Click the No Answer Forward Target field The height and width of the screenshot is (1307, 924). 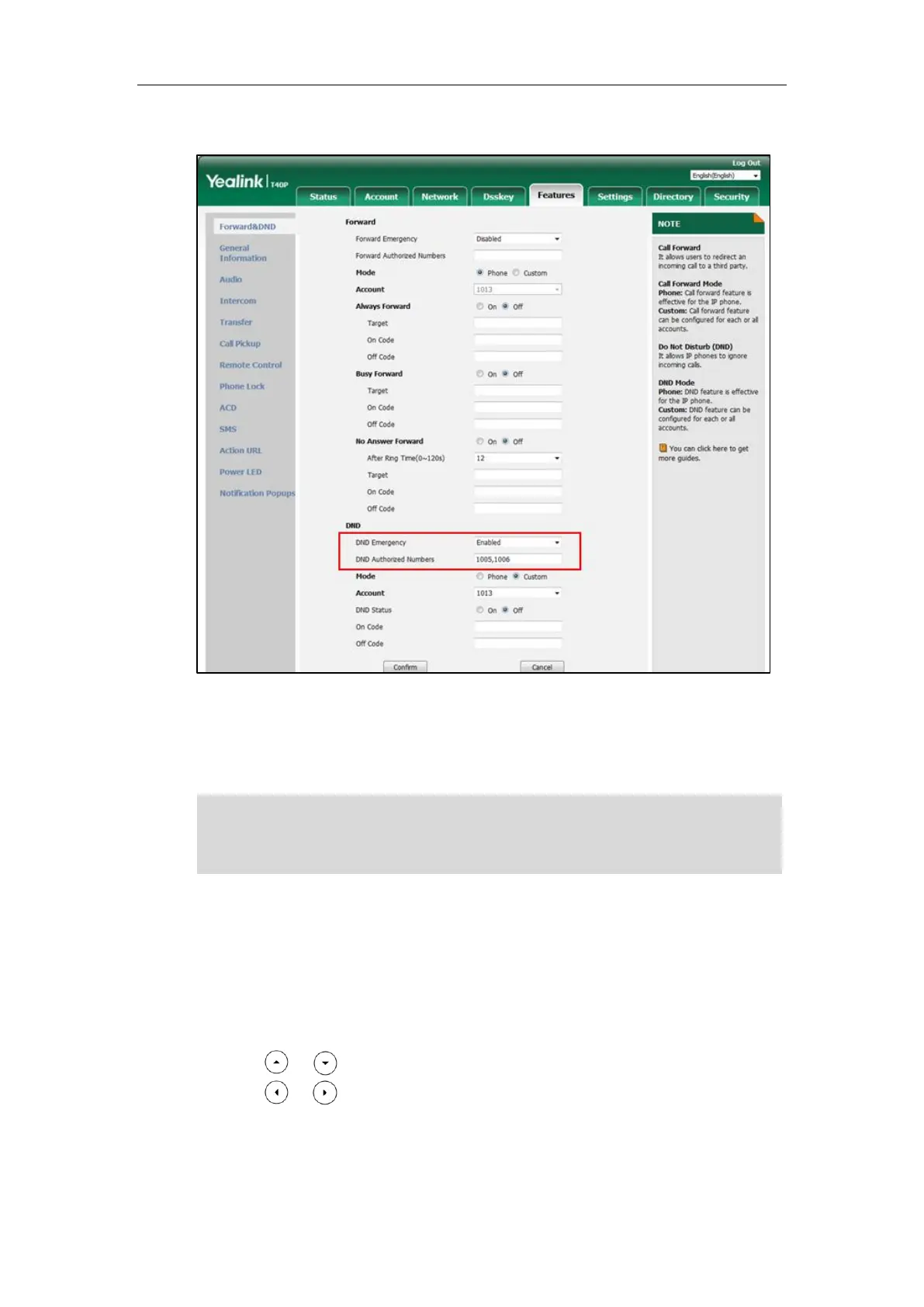click(517, 475)
